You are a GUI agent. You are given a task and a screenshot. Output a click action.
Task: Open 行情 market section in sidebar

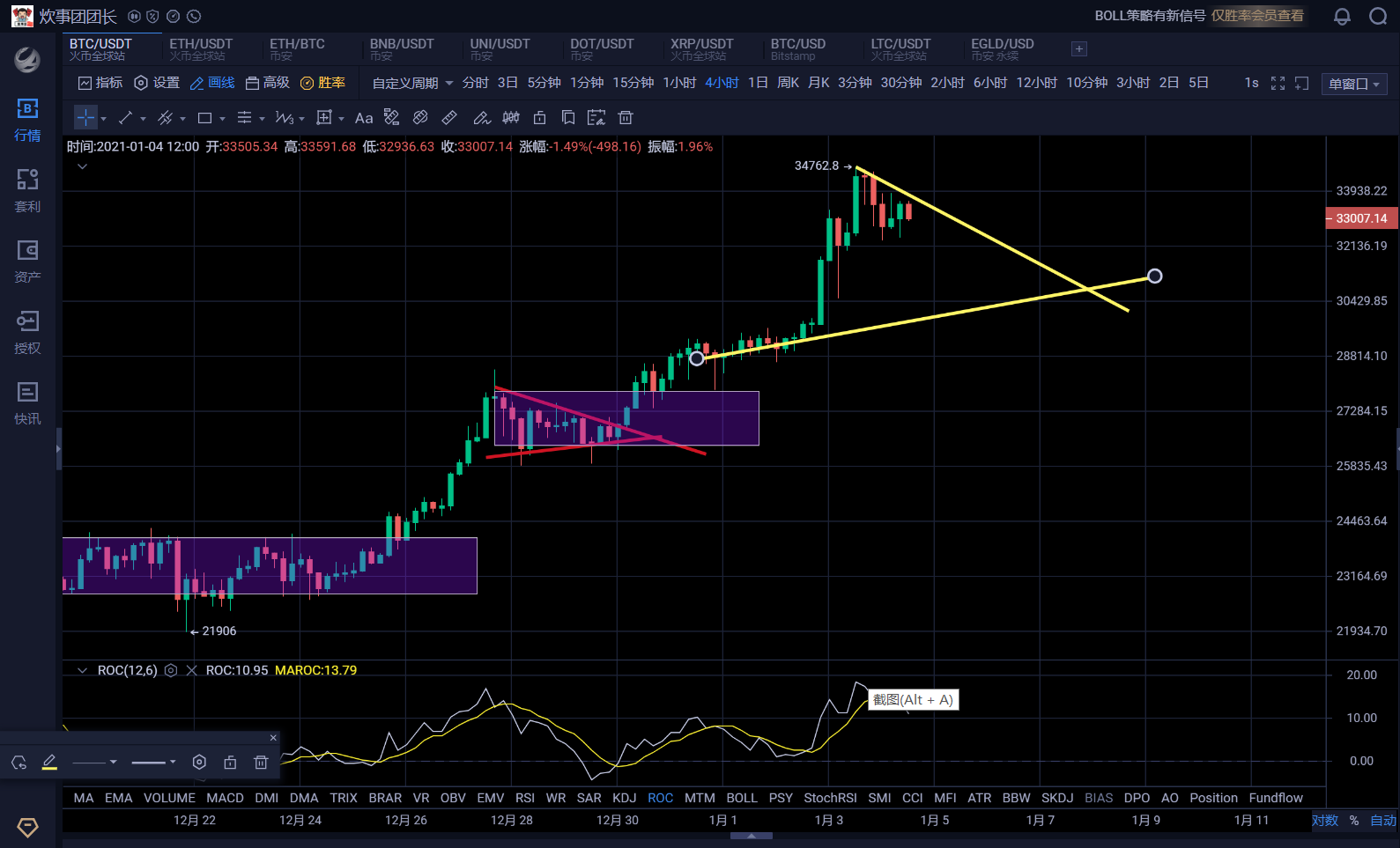[27, 120]
